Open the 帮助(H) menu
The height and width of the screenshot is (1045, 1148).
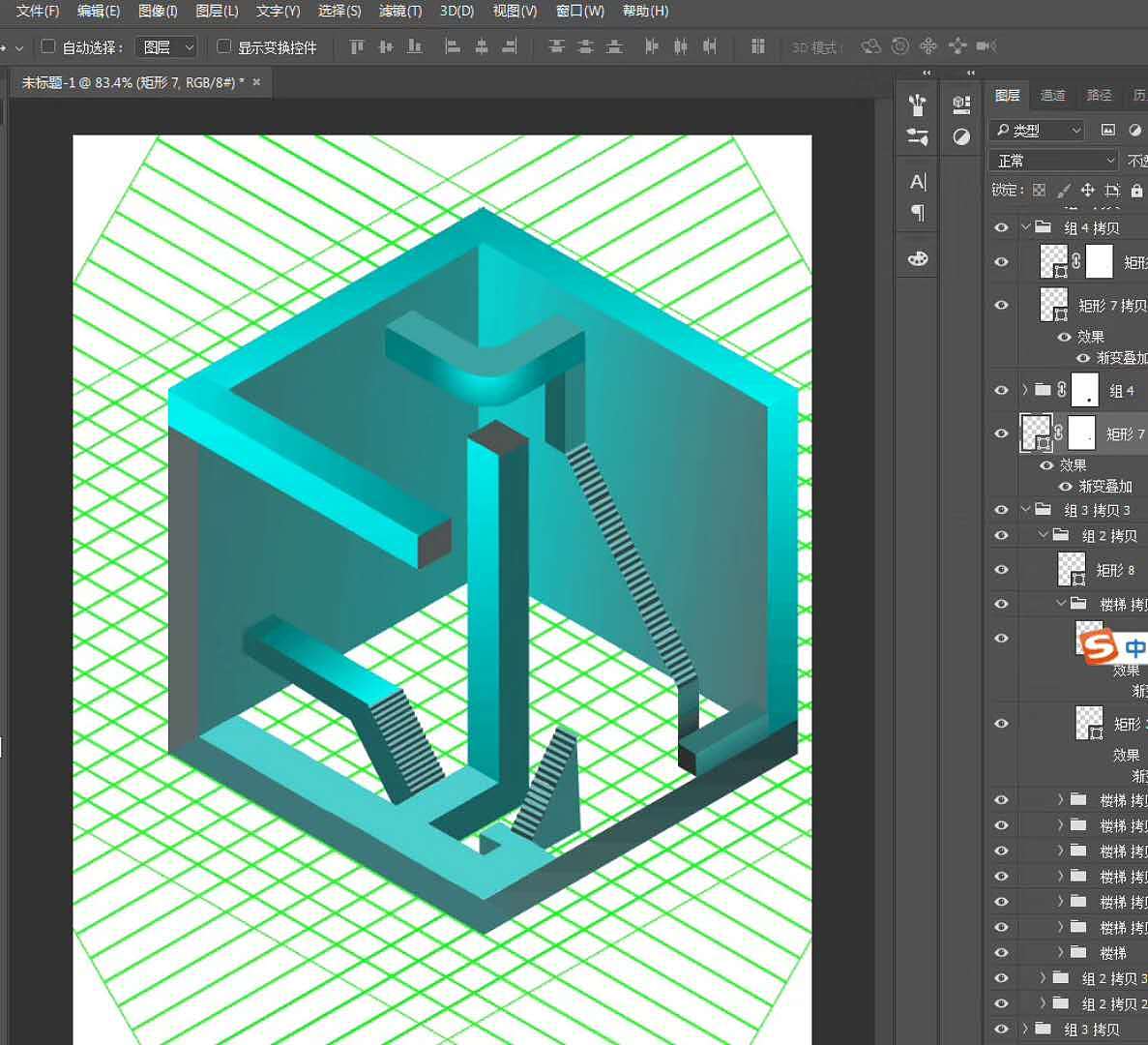click(x=645, y=11)
